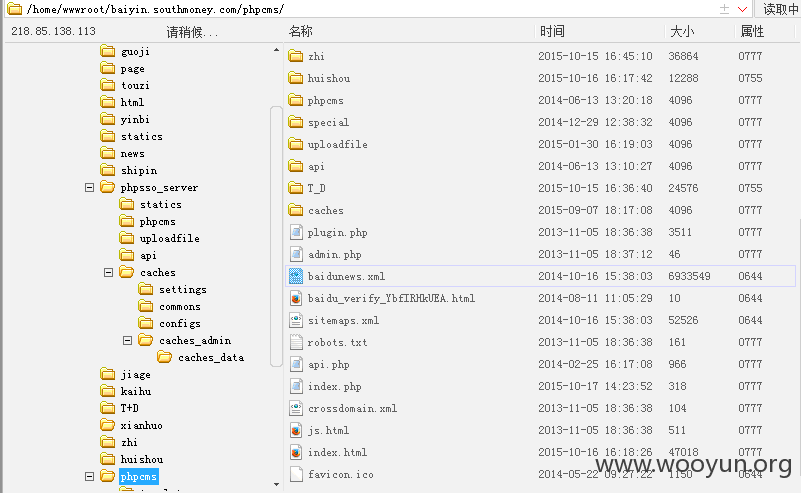Select zhi folder icon in file list

(x=295, y=56)
